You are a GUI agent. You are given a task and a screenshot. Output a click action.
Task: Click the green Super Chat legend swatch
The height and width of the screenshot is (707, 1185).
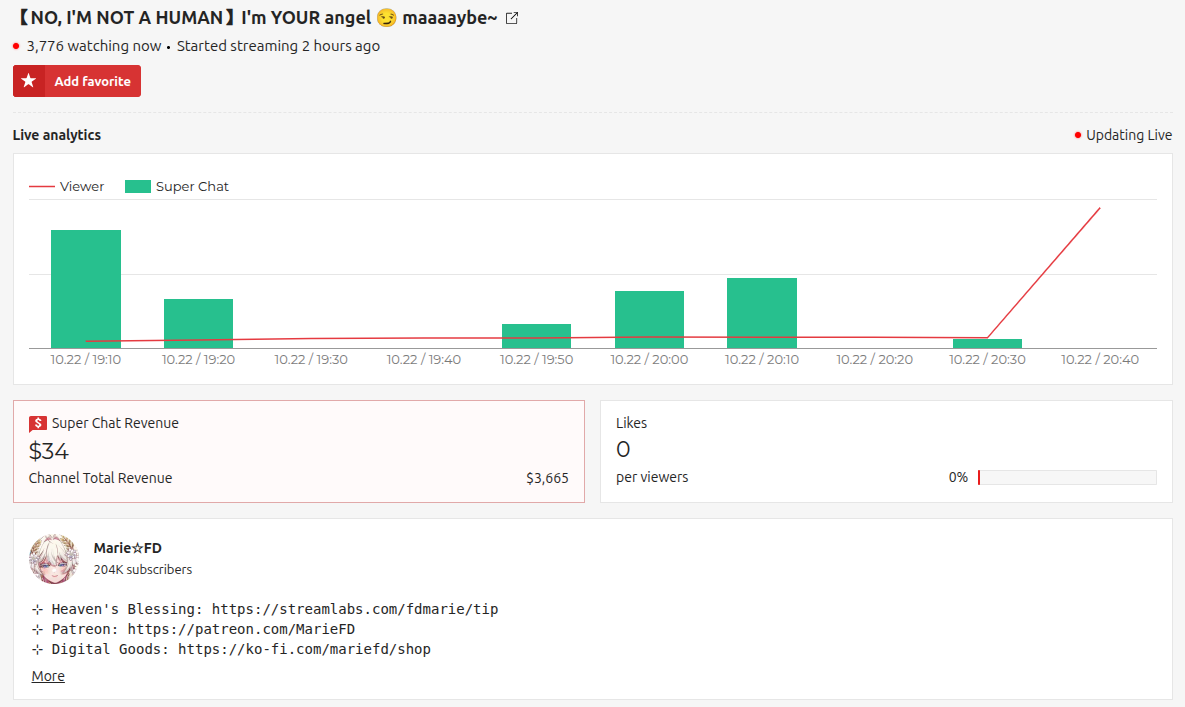point(138,187)
